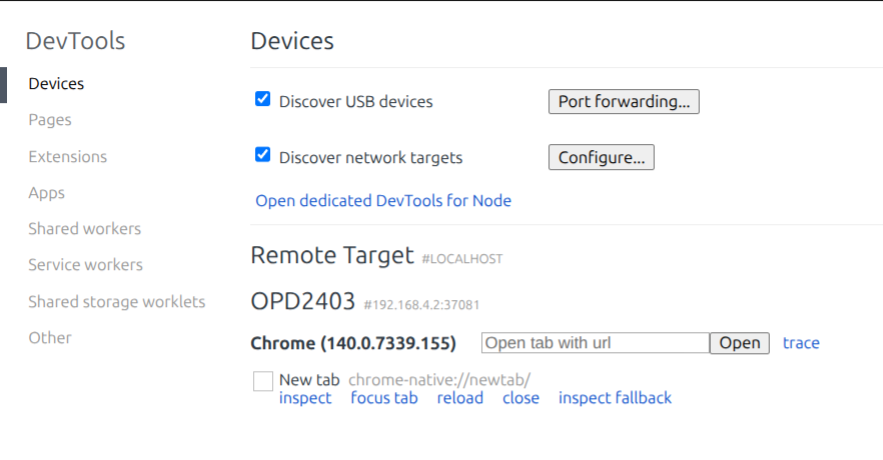This screenshot has width=883, height=460.
Task: Click the trace link for Chrome
Action: [801, 343]
